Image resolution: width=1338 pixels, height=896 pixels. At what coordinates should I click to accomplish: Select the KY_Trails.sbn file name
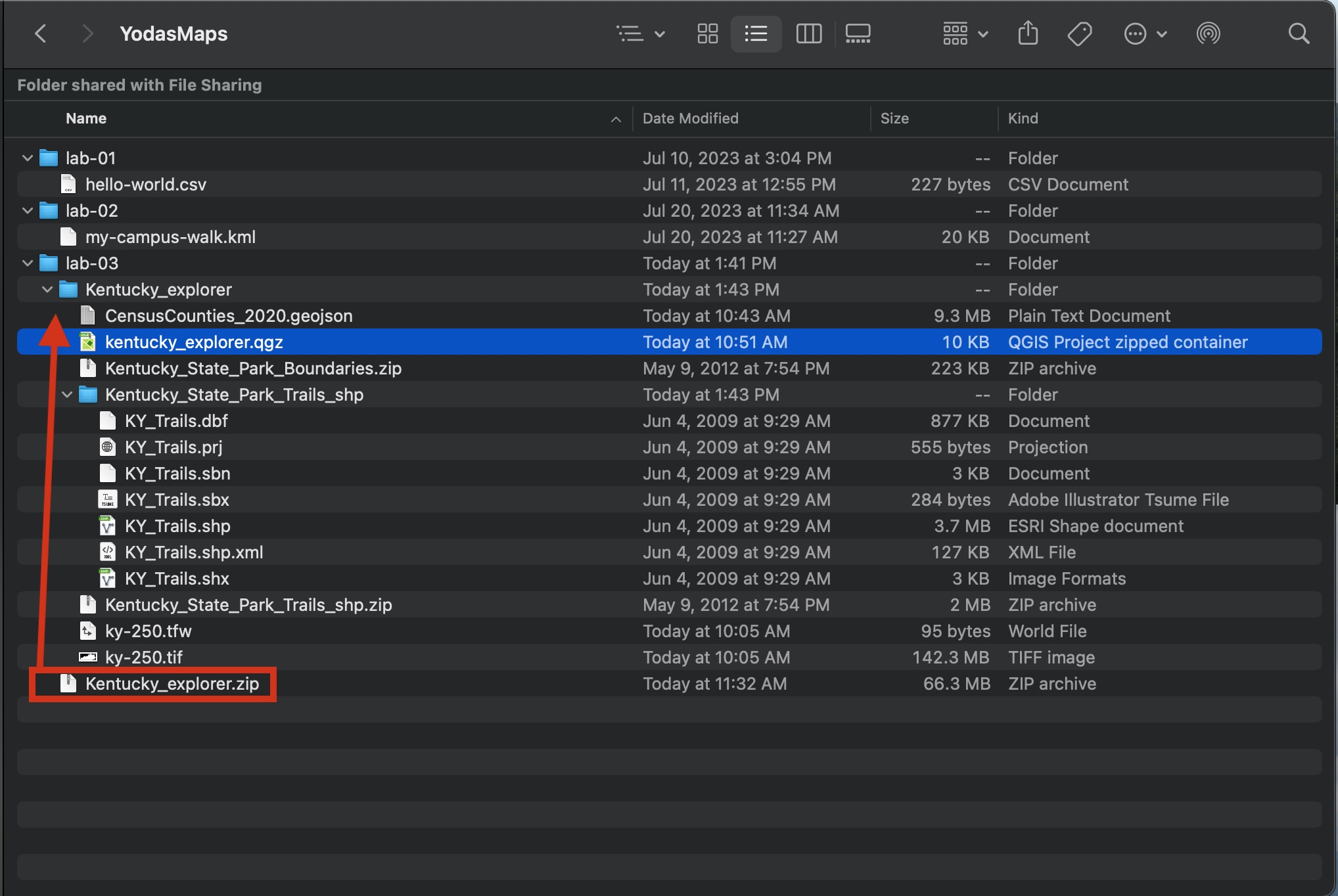coord(177,474)
